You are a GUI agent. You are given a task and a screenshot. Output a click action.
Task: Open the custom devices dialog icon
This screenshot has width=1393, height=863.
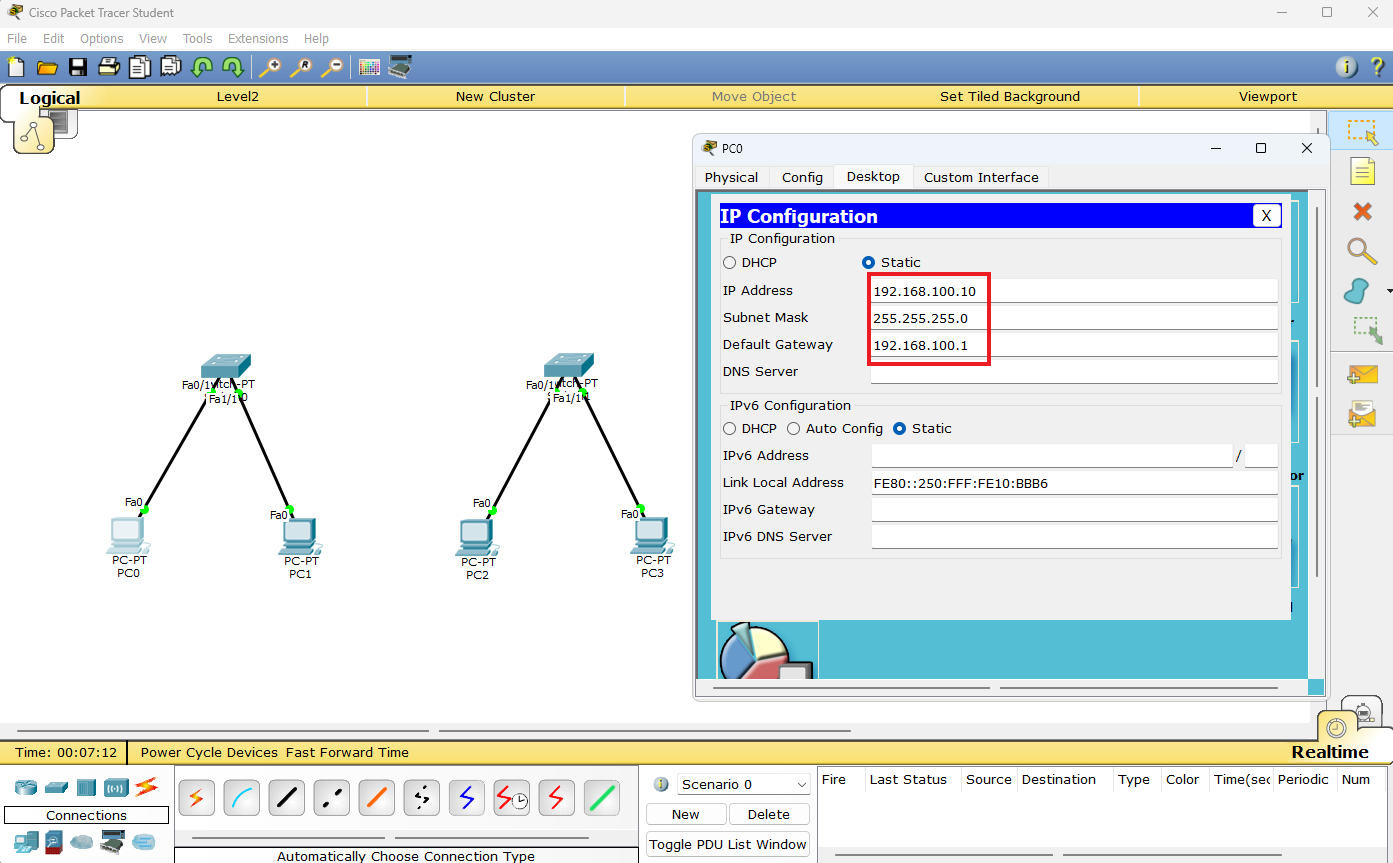(401, 68)
